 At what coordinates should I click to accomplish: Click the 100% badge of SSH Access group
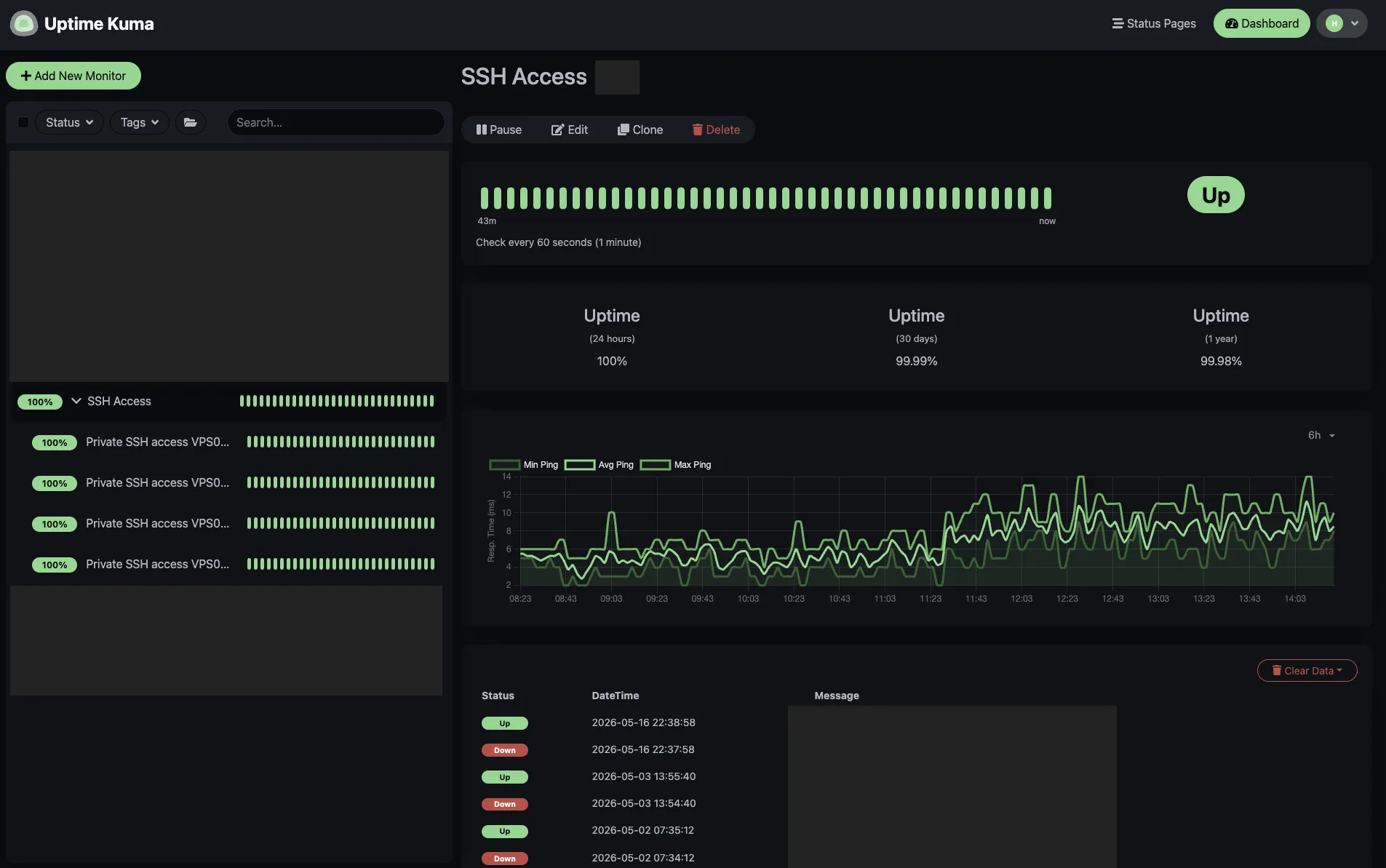coord(40,402)
